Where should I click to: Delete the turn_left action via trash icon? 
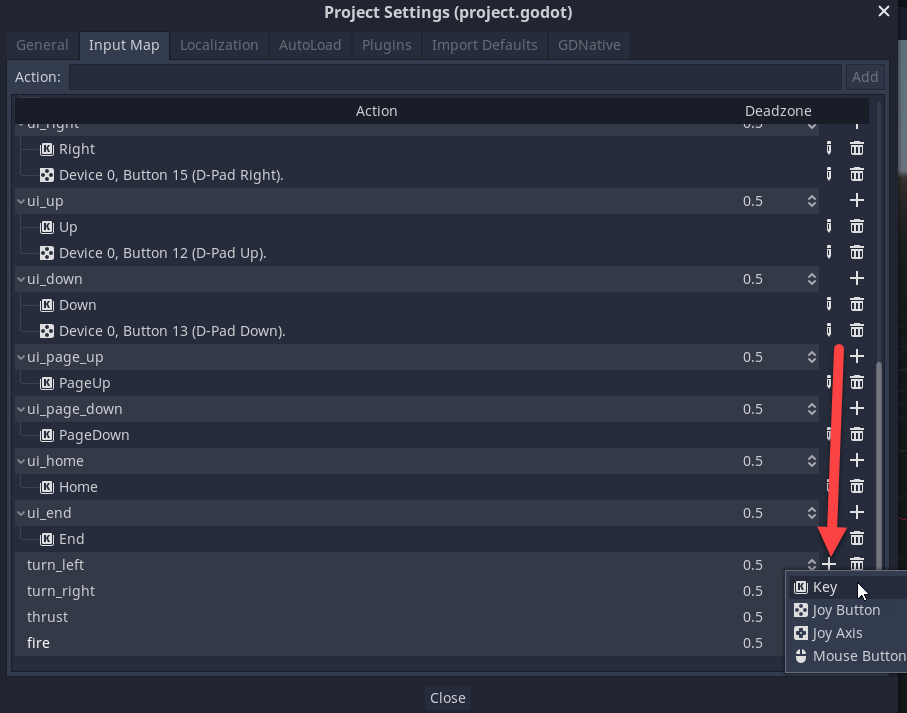tap(856, 565)
